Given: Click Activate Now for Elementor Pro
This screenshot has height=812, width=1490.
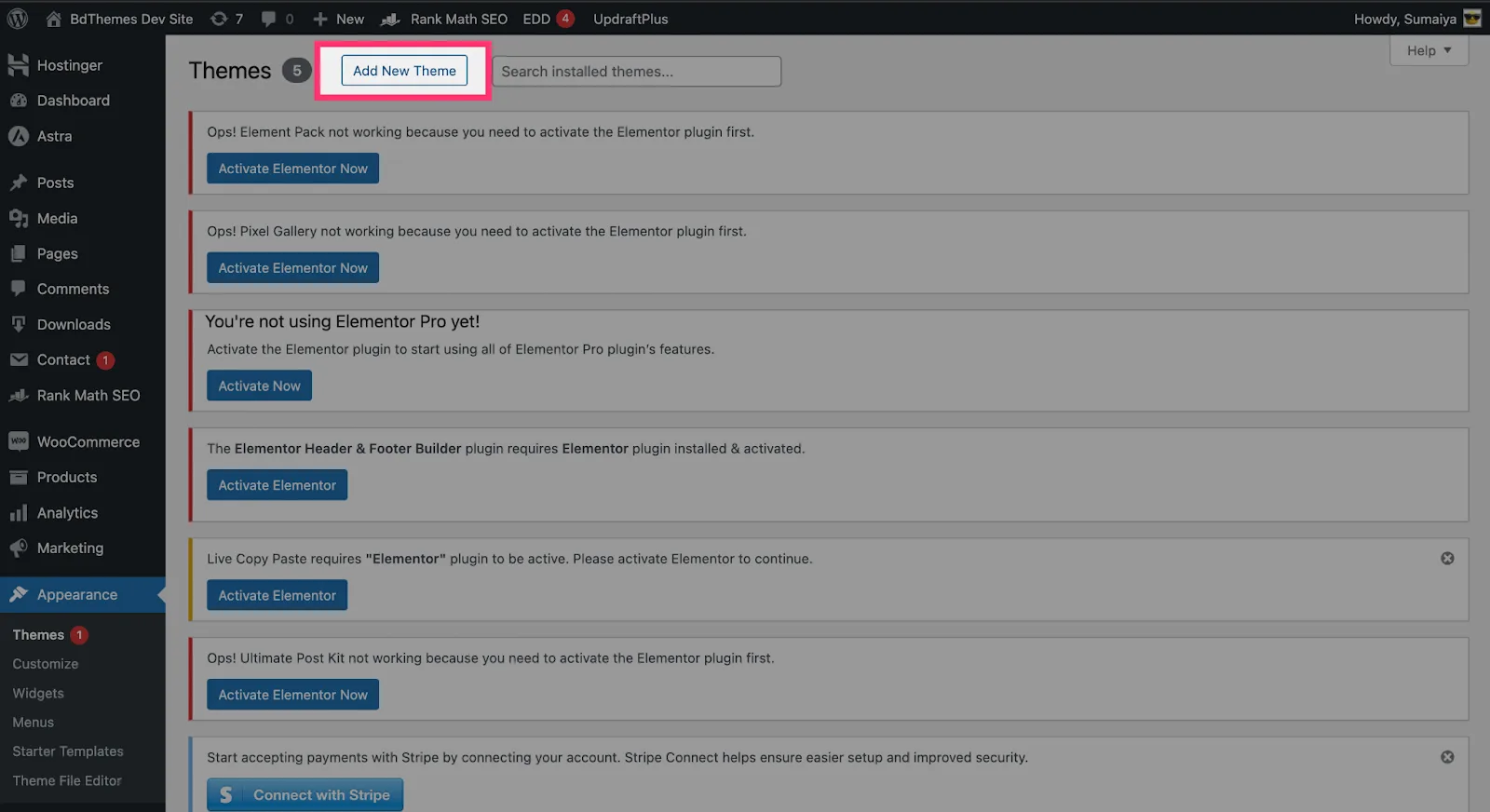Looking at the screenshot, I should (x=259, y=386).
